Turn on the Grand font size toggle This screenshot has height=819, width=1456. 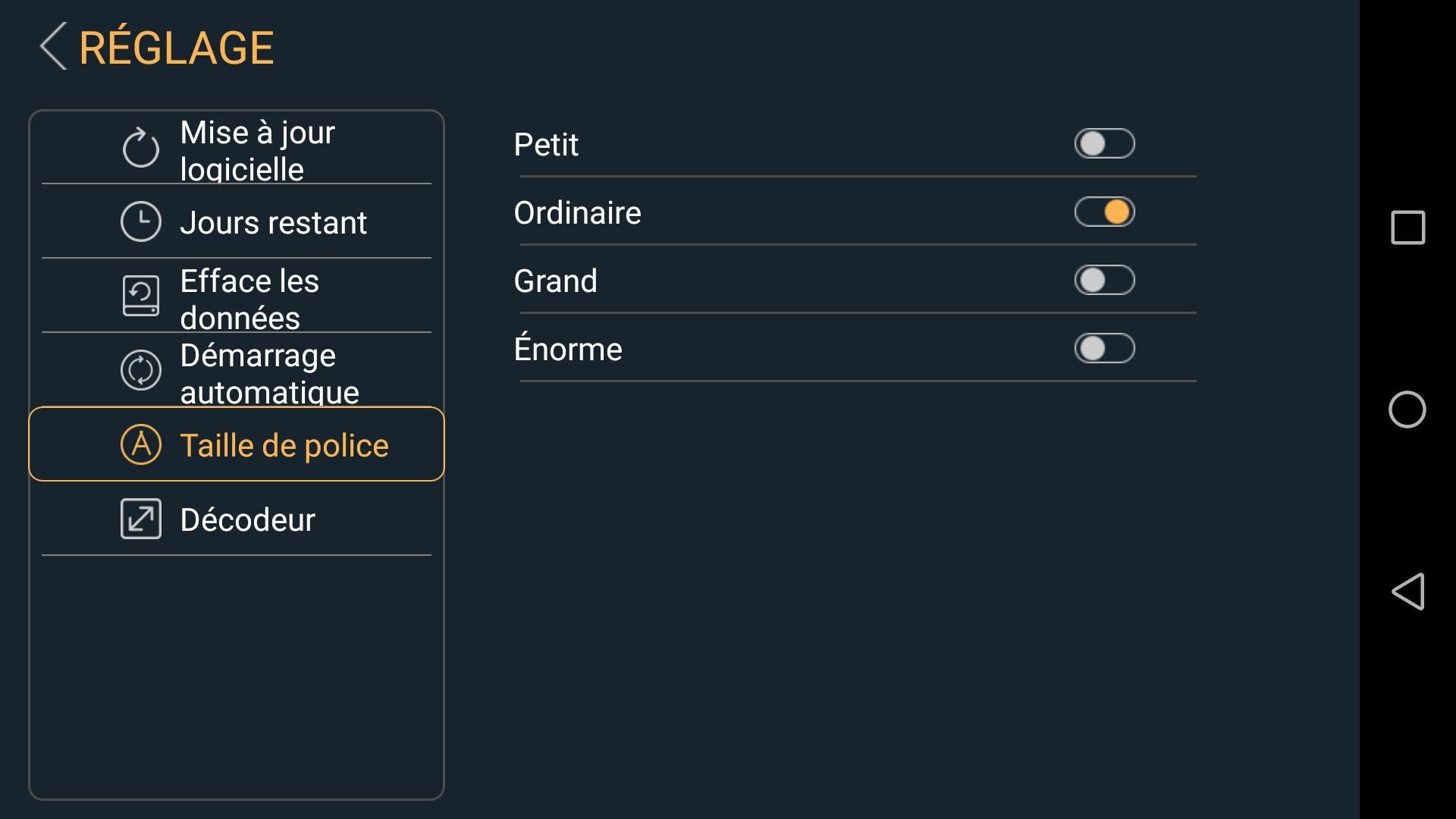click(1105, 280)
